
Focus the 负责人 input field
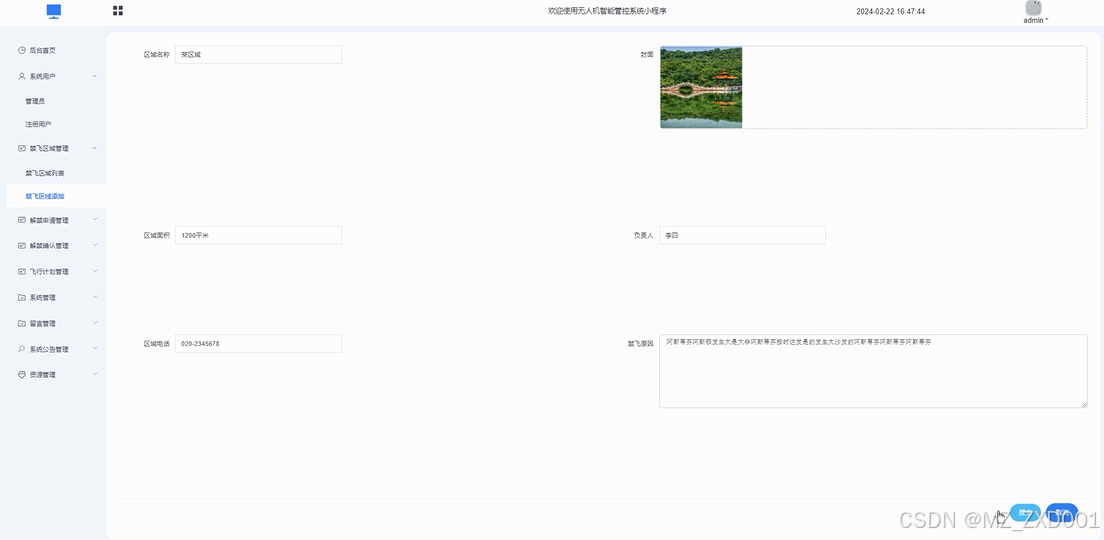(x=742, y=236)
